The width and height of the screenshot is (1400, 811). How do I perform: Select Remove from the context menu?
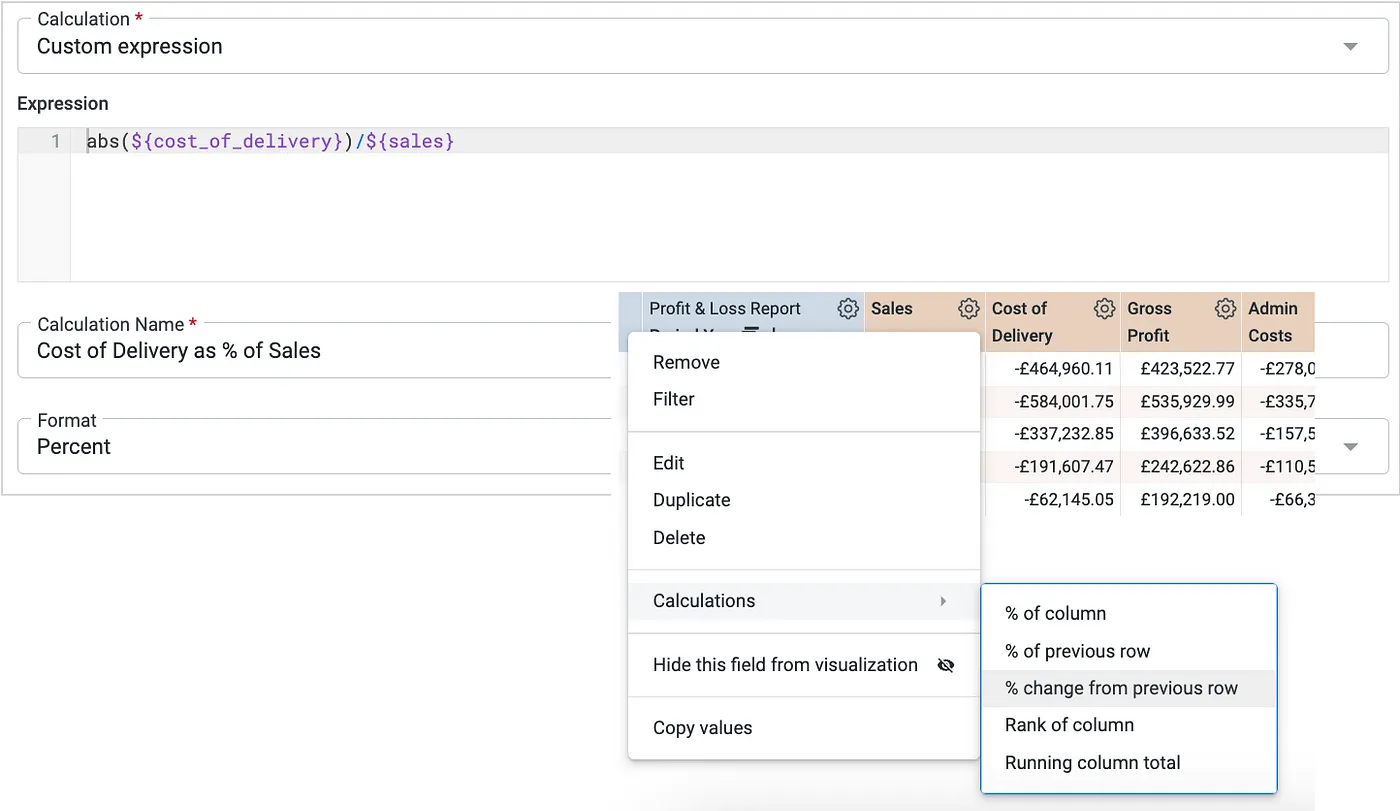[x=686, y=362]
